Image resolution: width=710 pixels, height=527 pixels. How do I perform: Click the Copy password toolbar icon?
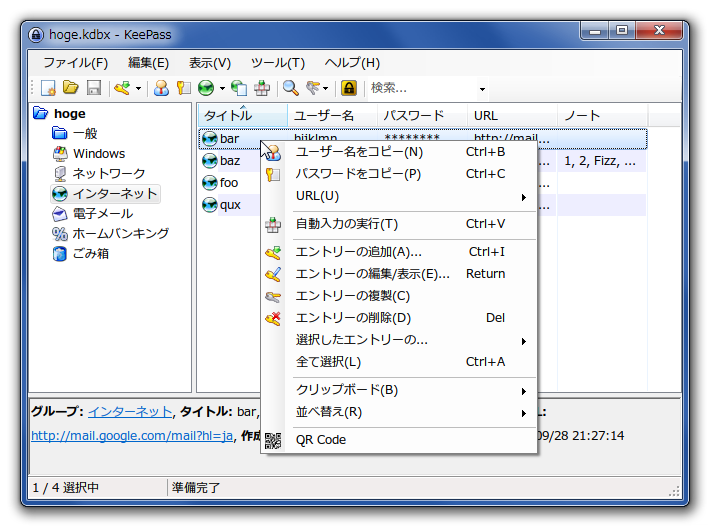(x=183, y=88)
